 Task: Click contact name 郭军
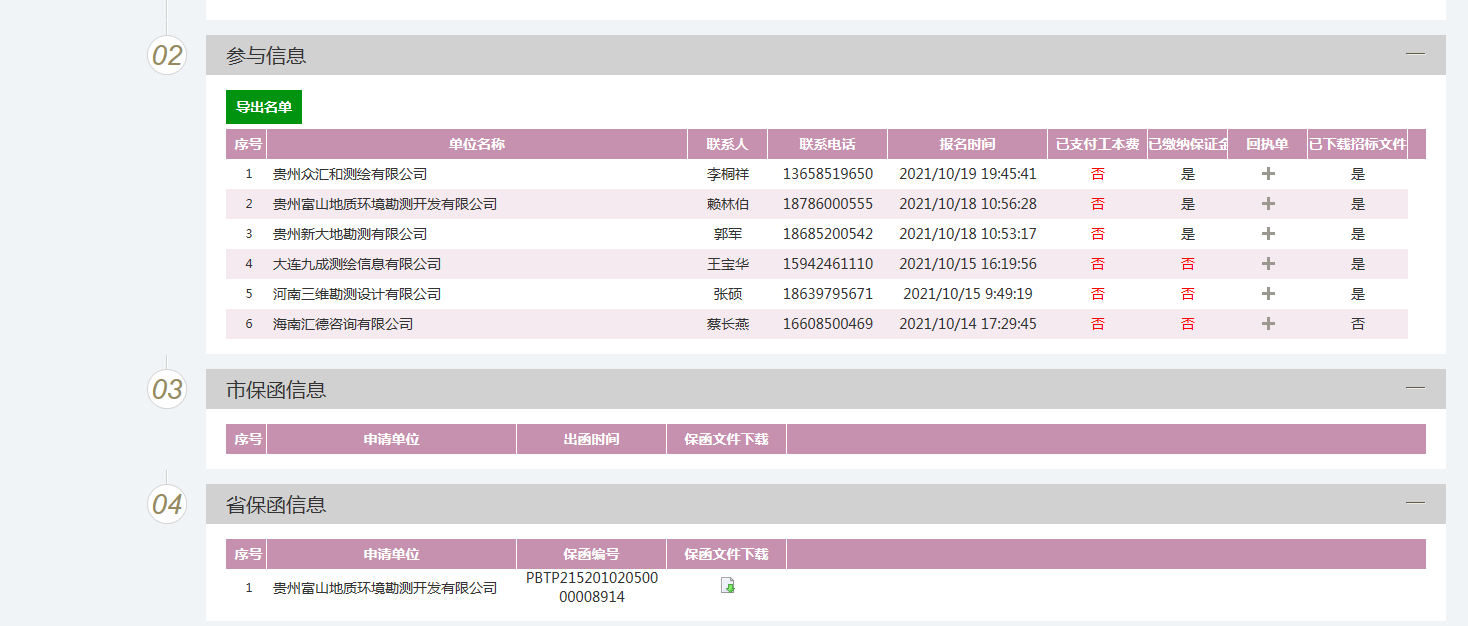(728, 234)
